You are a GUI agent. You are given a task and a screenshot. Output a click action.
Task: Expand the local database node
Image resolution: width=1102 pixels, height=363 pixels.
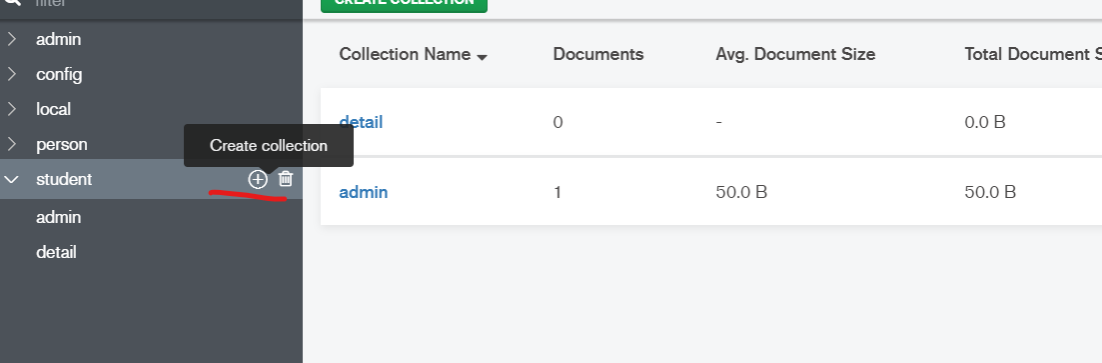[x=11, y=110]
